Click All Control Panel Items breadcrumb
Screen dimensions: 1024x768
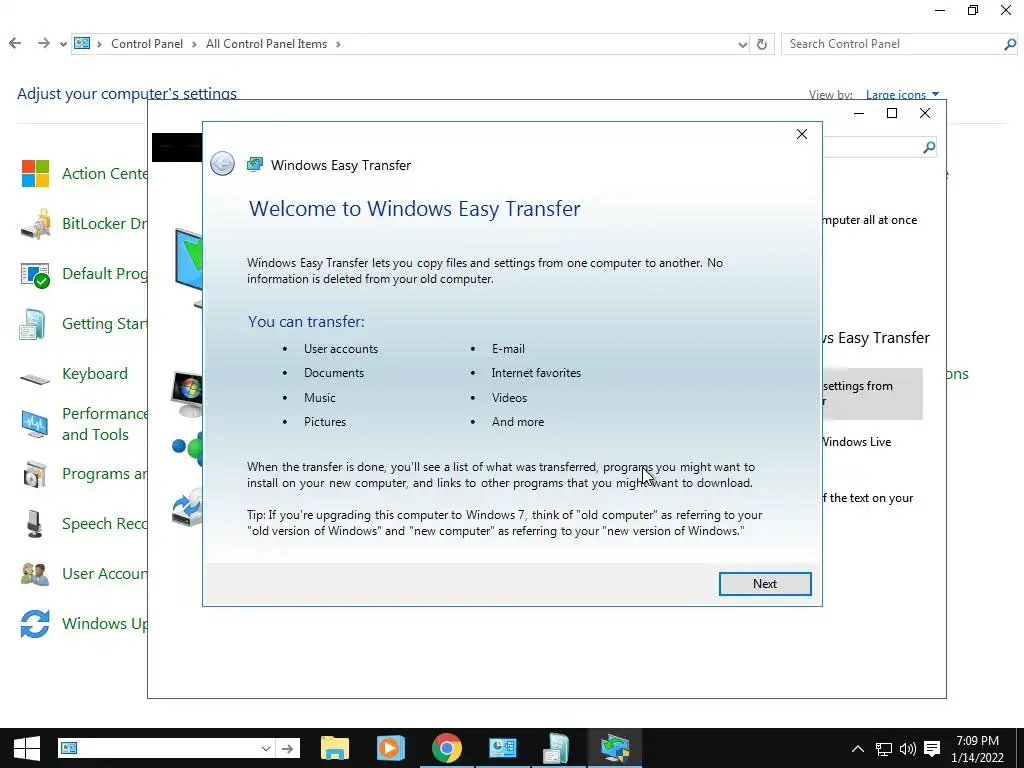click(x=266, y=44)
